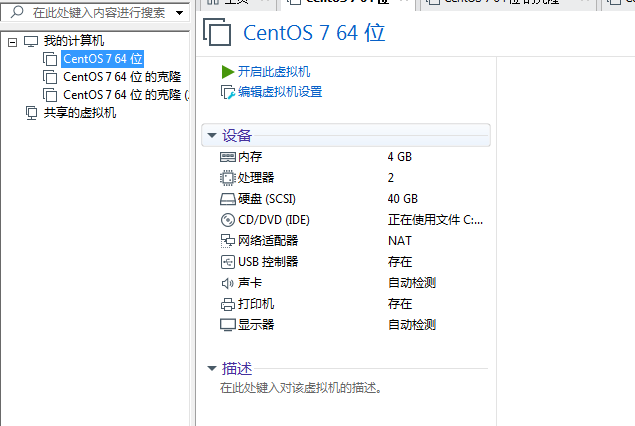Click the 正在使用文件 C:... value

tap(435, 220)
